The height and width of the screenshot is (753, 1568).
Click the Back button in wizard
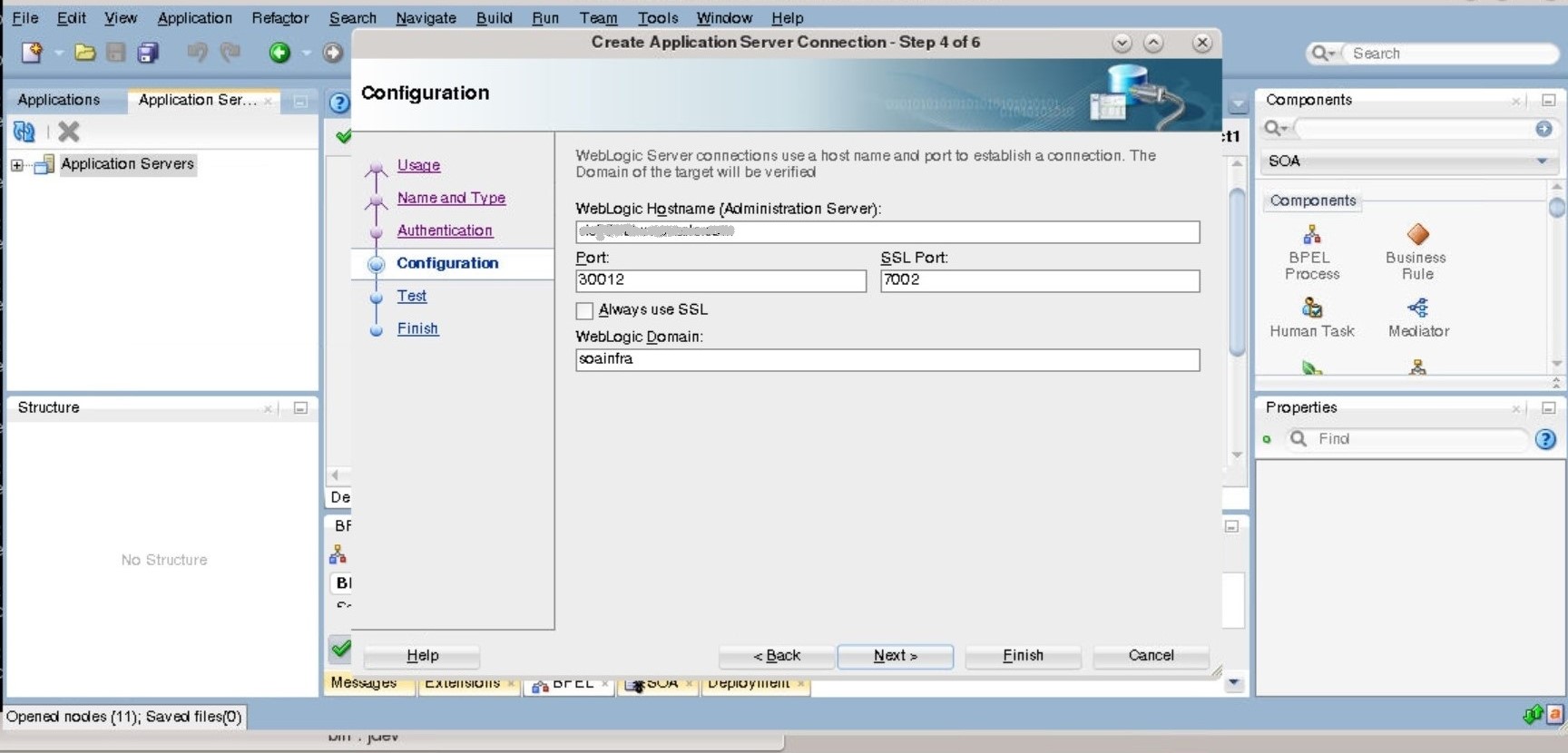click(776, 656)
